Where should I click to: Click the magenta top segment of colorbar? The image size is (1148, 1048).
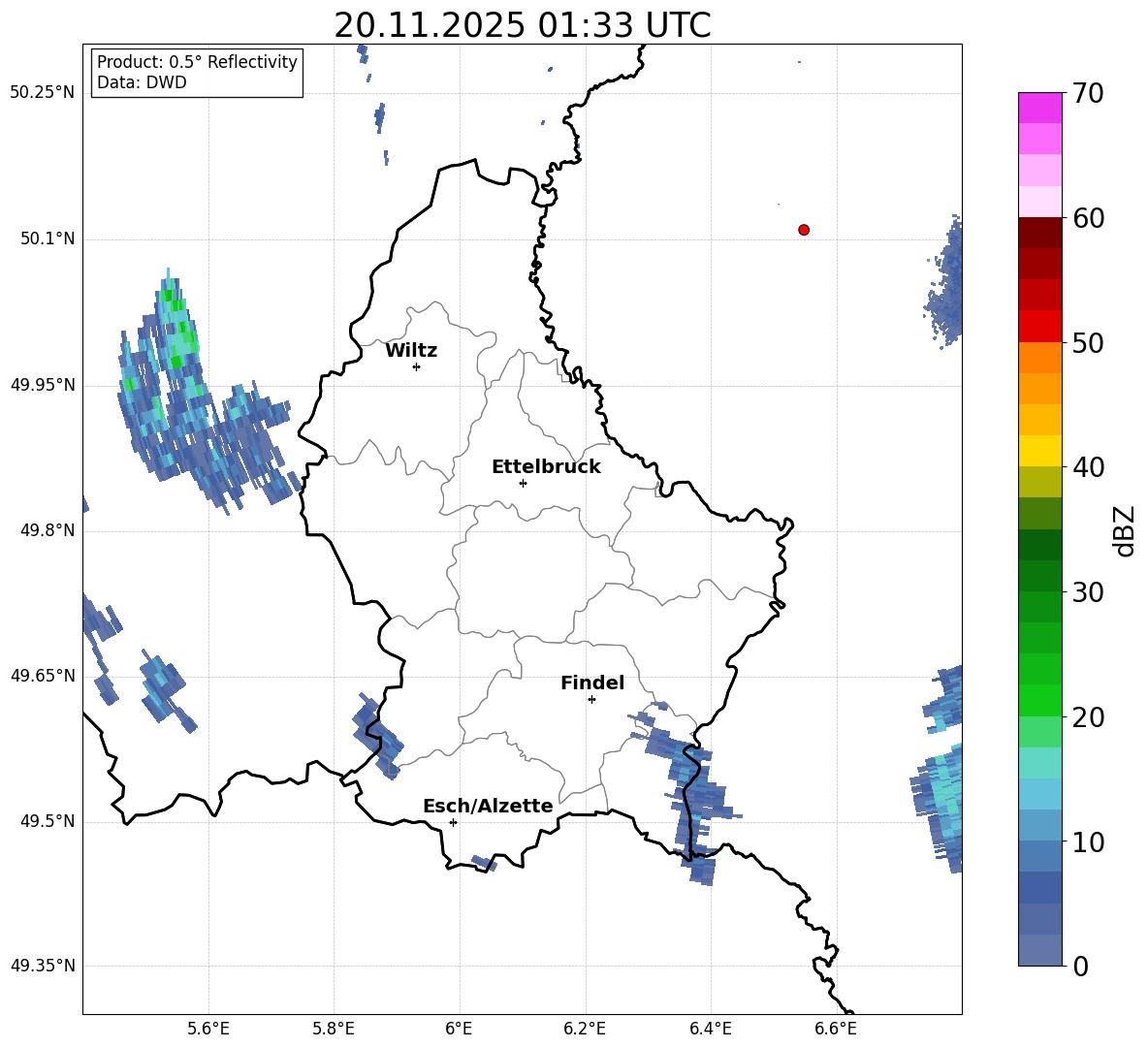(x=1039, y=108)
